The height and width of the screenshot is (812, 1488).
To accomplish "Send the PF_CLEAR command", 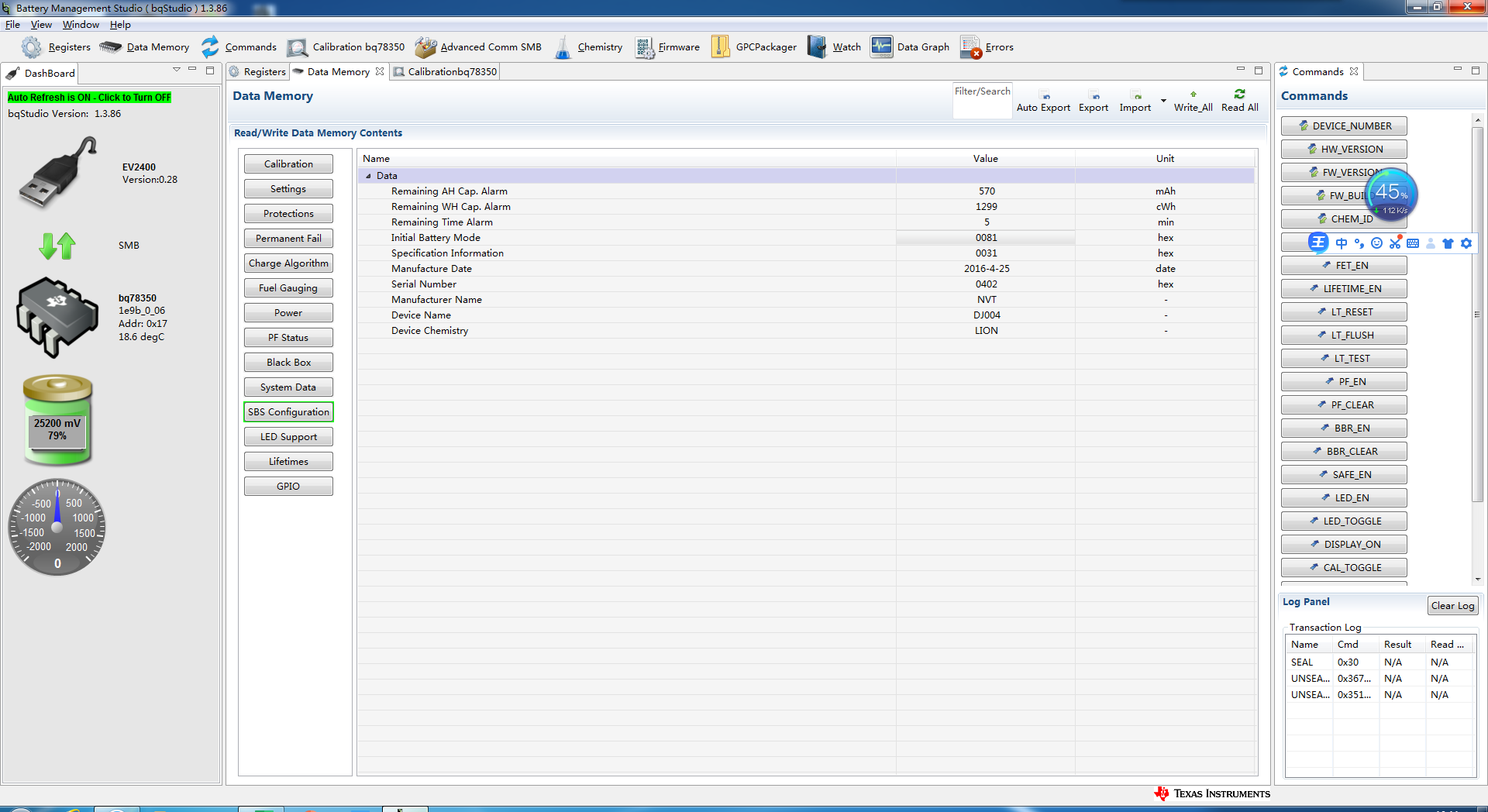I will (1344, 405).
